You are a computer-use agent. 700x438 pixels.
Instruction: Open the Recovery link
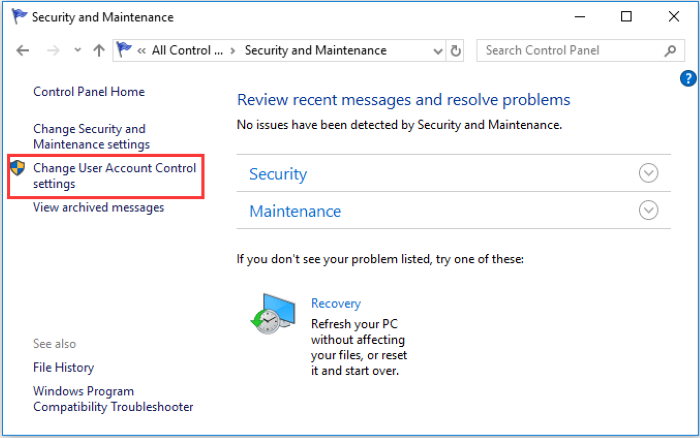click(336, 304)
